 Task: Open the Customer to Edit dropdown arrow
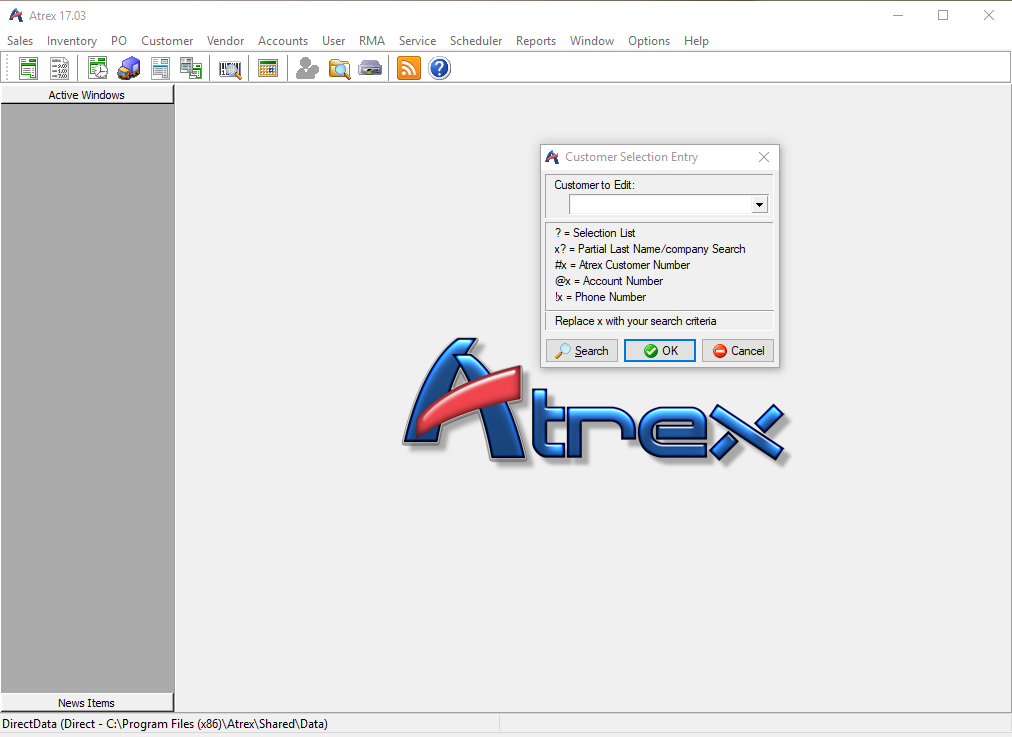pos(759,203)
